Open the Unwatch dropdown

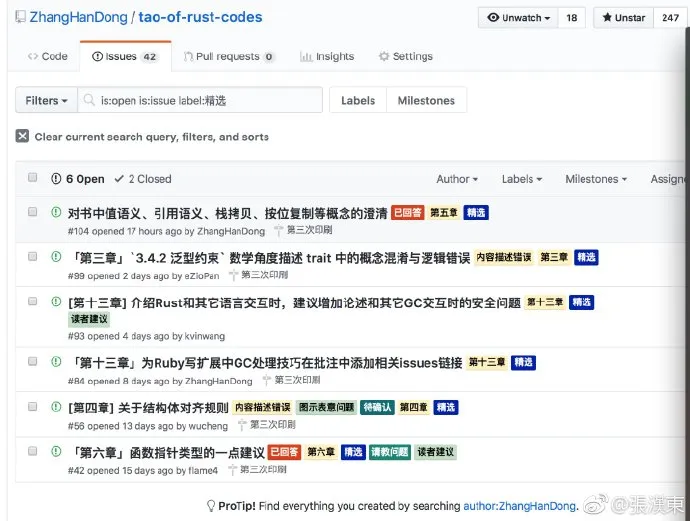coord(518,18)
